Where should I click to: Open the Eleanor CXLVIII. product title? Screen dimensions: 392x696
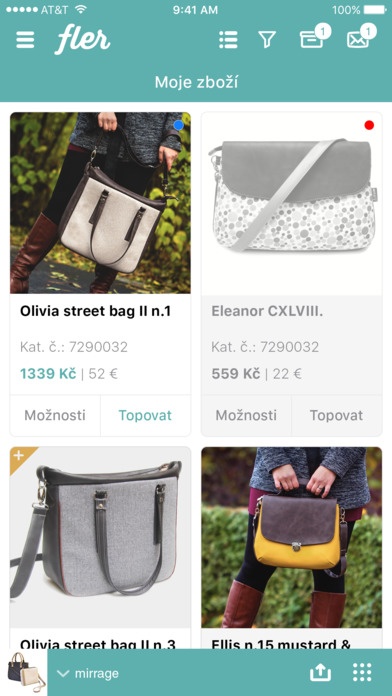click(267, 311)
